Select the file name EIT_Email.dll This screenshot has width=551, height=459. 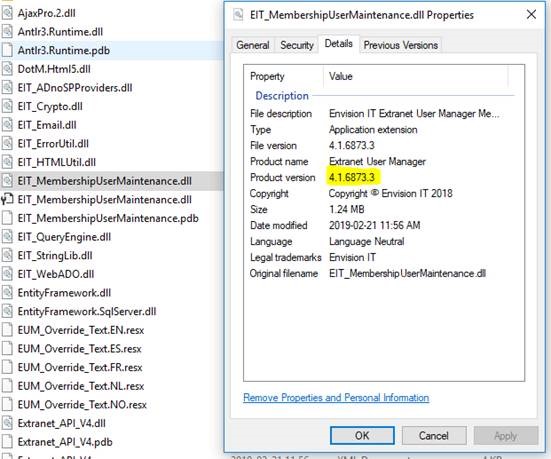(47, 125)
